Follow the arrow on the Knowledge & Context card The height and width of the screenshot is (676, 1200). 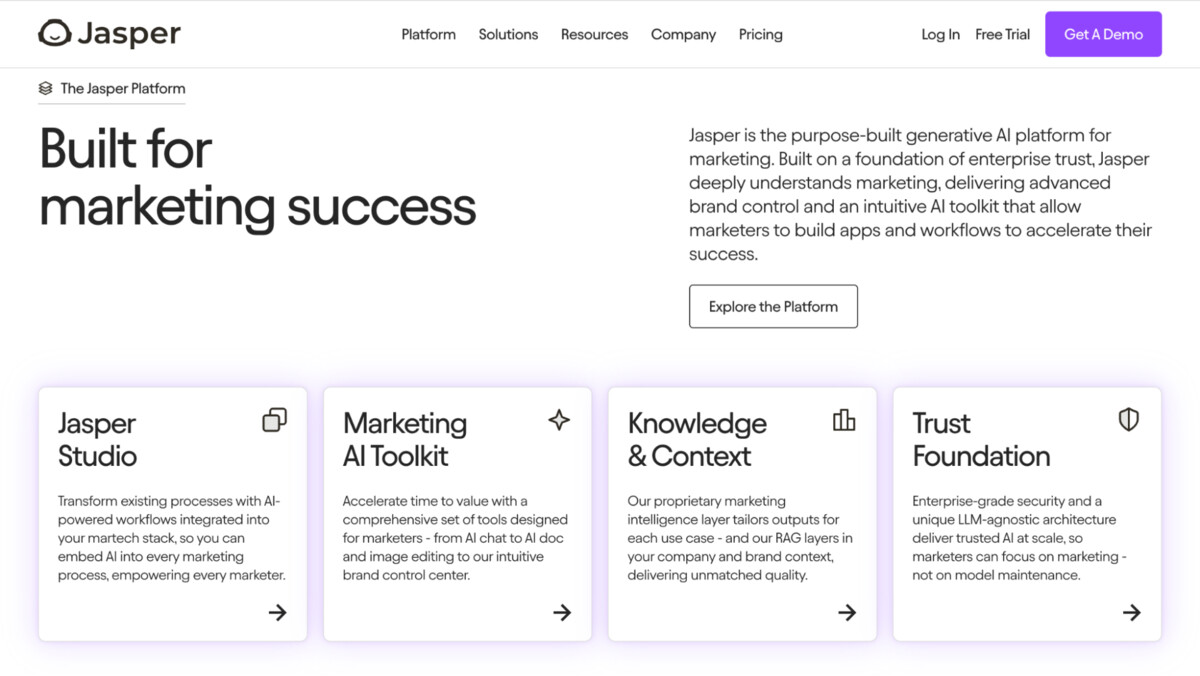click(x=847, y=612)
